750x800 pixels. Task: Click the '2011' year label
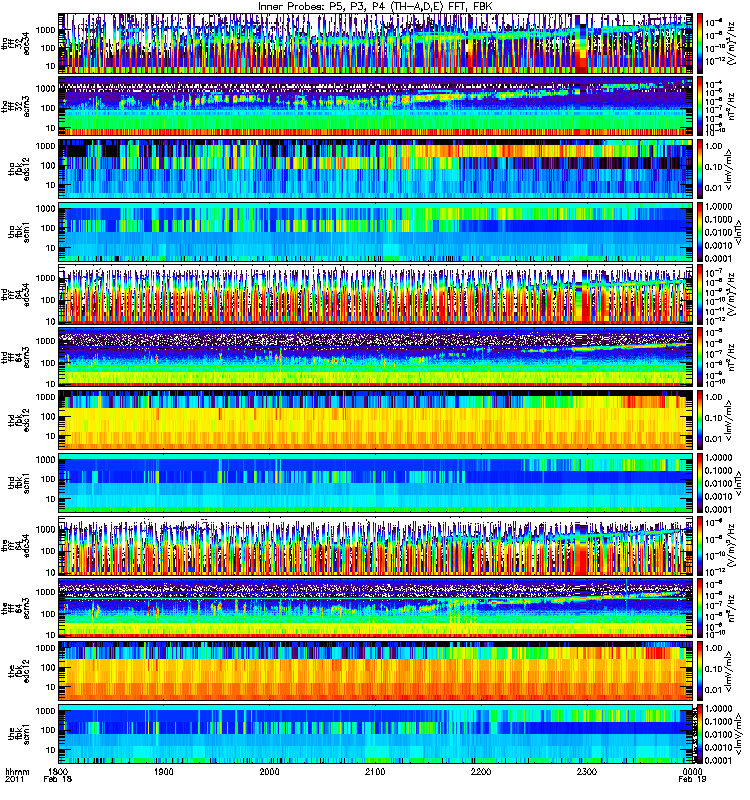(14, 780)
